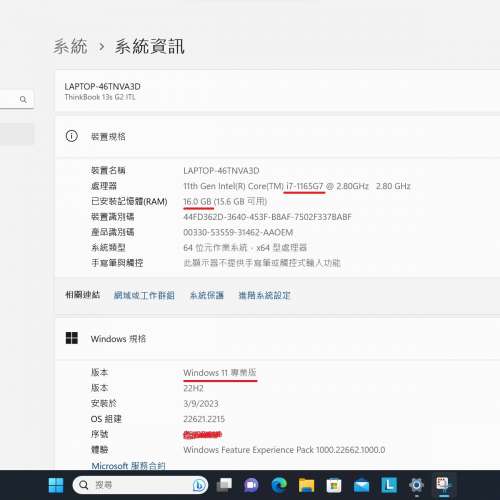Open Bing chat icon in search box

[199, 485]
